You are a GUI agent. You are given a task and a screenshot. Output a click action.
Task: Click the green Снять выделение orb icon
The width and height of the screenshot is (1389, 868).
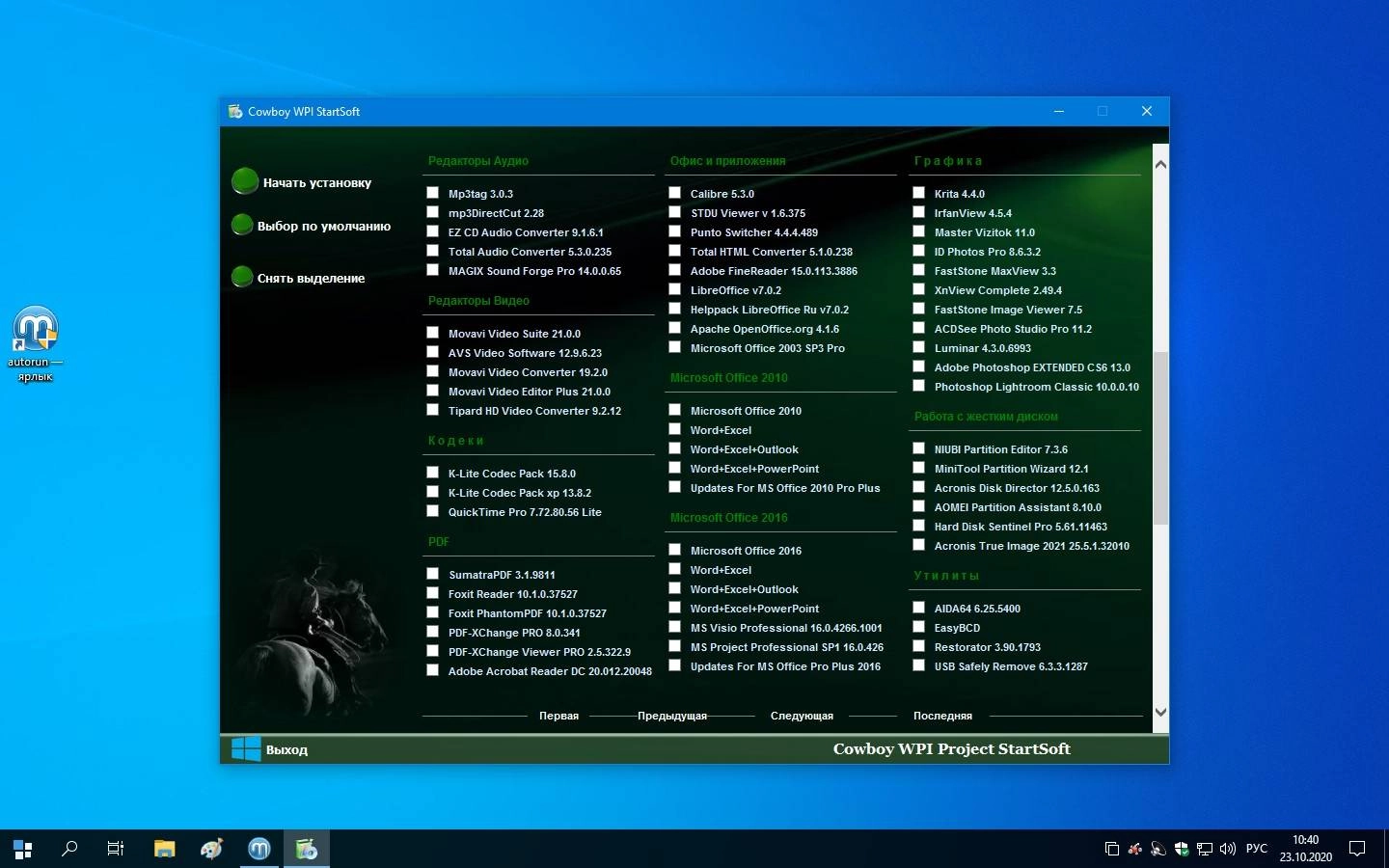[242, 277]
